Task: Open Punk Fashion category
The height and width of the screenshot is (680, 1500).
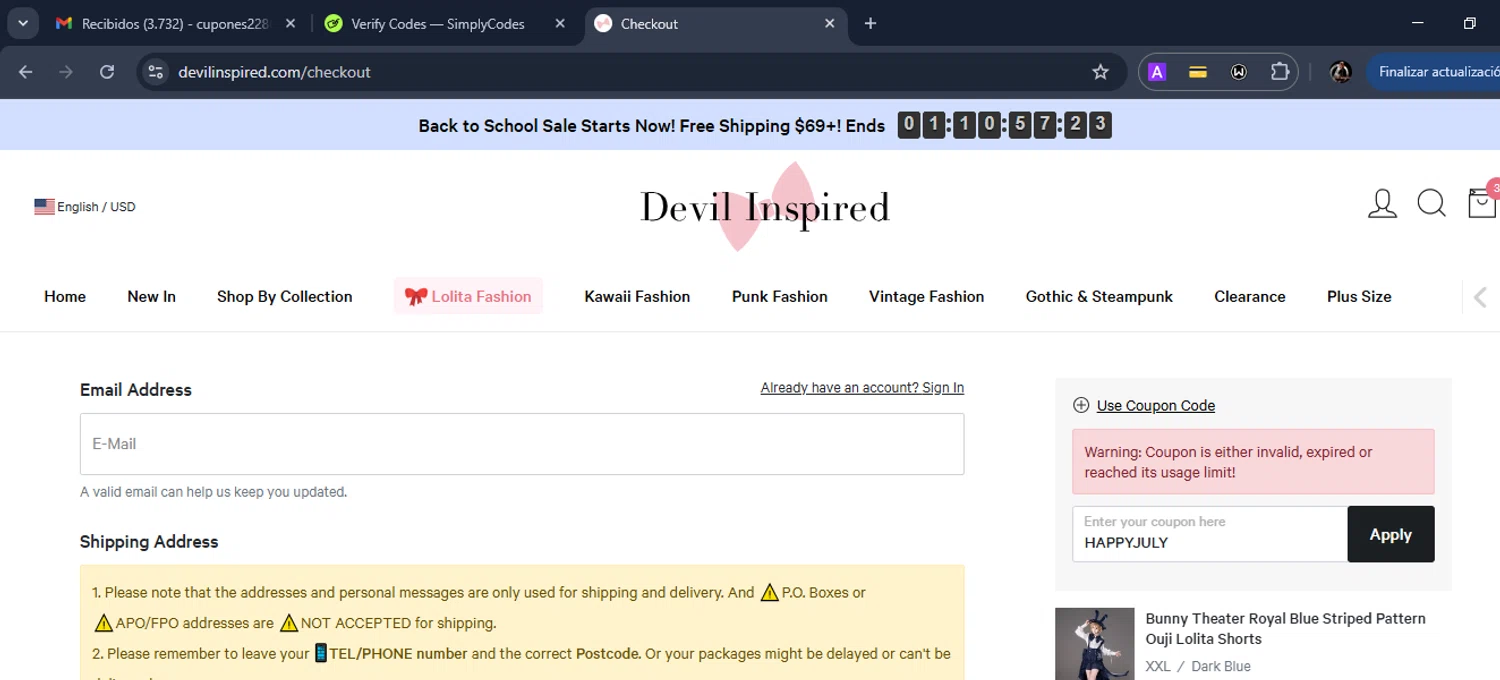Action: coord(780,296)
